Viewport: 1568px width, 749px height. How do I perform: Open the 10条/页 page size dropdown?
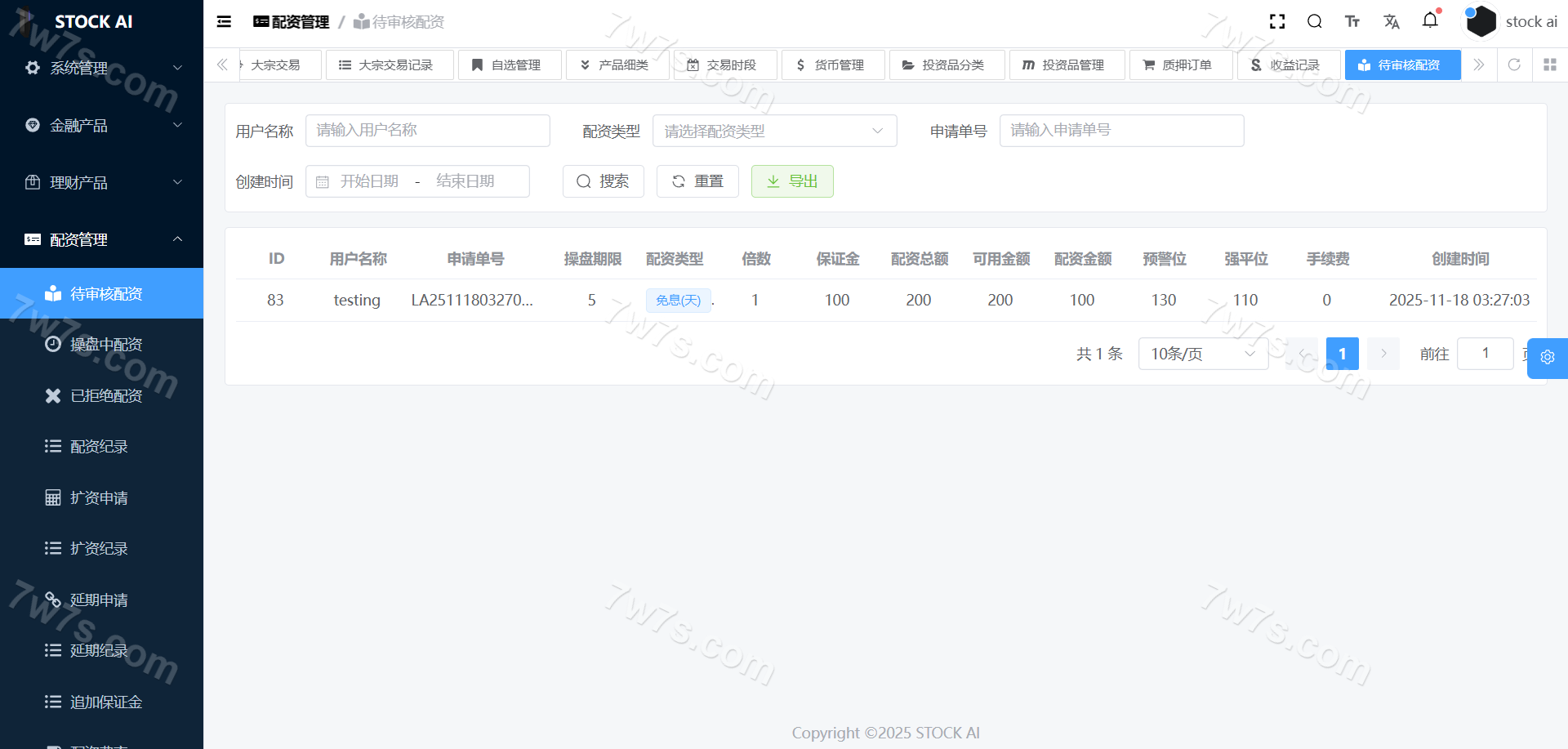[x=1202, y=354]
